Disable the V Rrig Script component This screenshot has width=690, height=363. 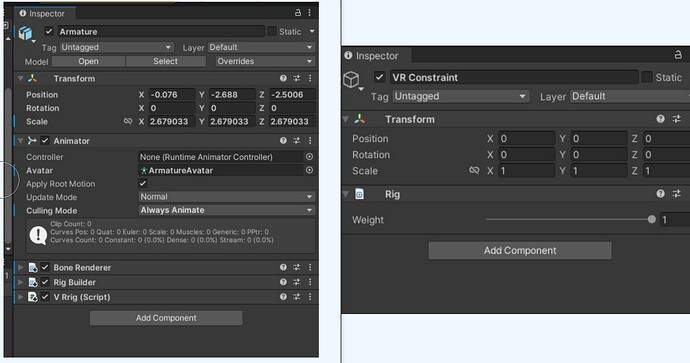(x=45, y=297)
